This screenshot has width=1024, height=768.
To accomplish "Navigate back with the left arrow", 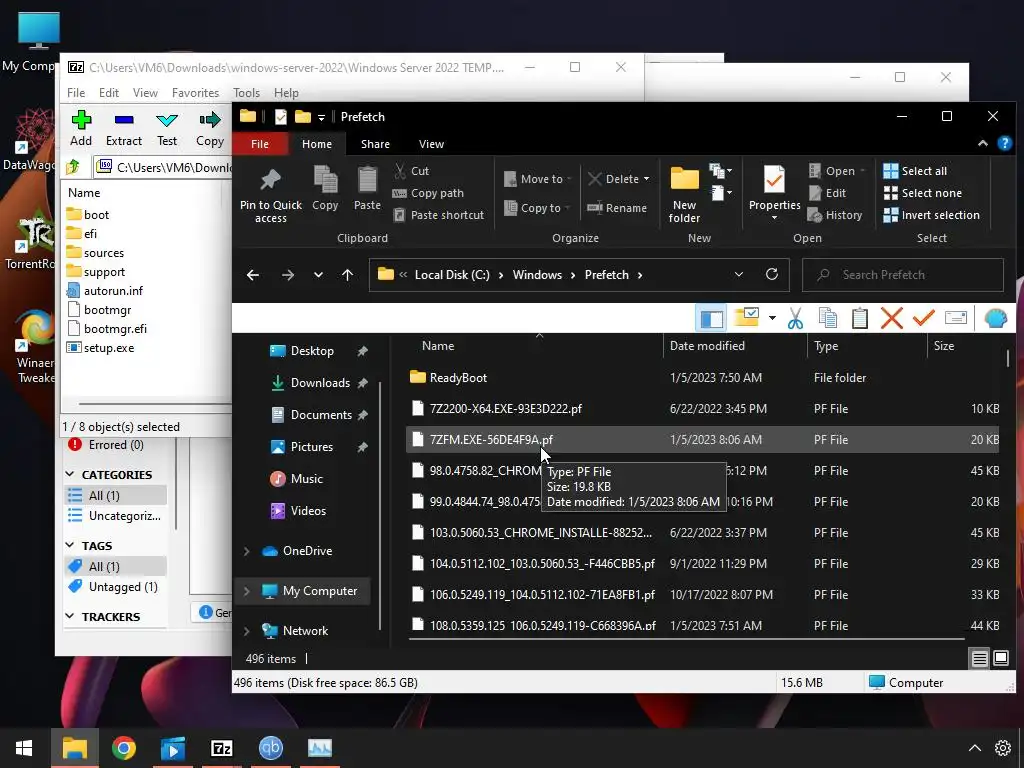I will tap(253, 275).
